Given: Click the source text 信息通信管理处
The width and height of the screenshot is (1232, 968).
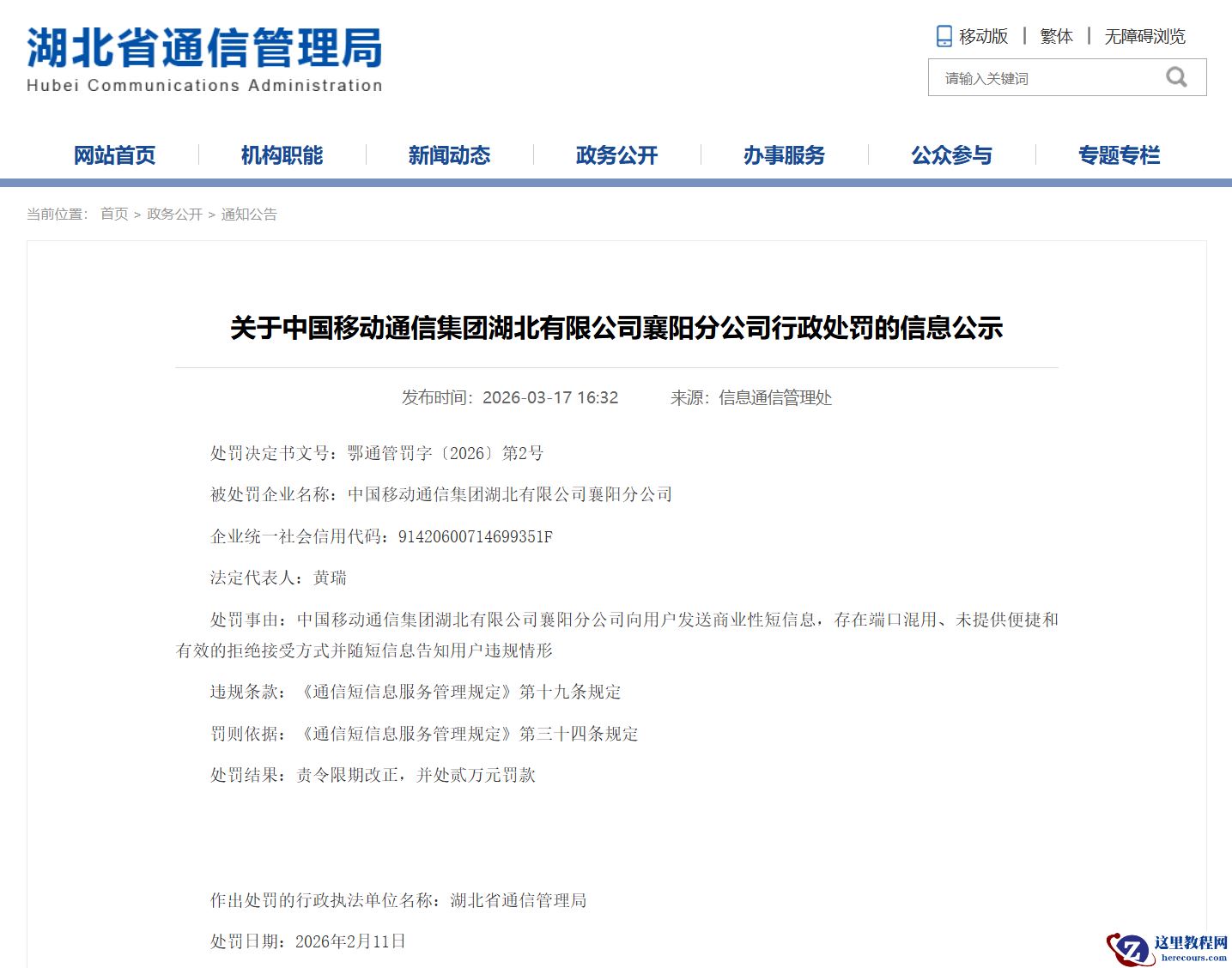Looking at the screenshot, I should tap(775, 397).
